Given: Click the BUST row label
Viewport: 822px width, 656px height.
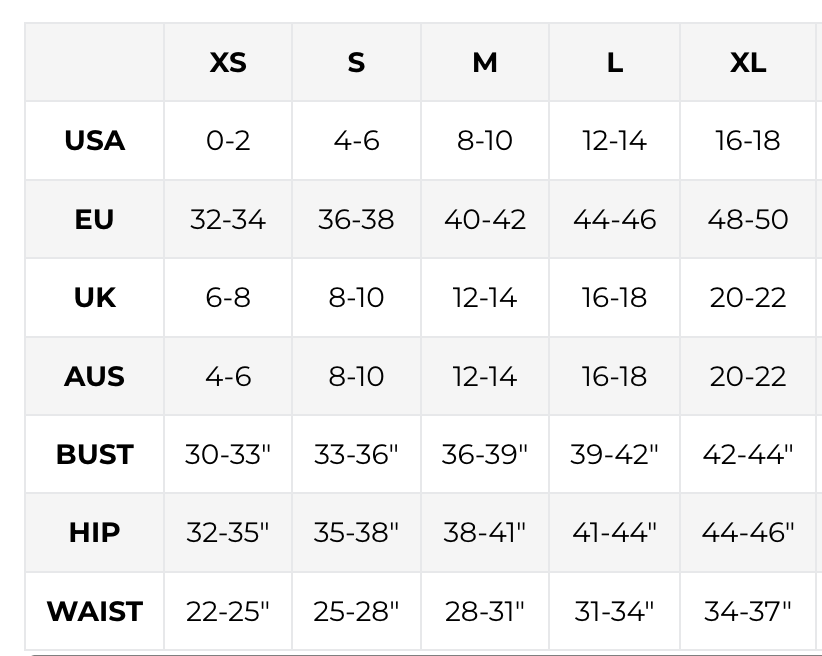Looking at the screenshot, I should pyautogui.click(x=95, y=454).
